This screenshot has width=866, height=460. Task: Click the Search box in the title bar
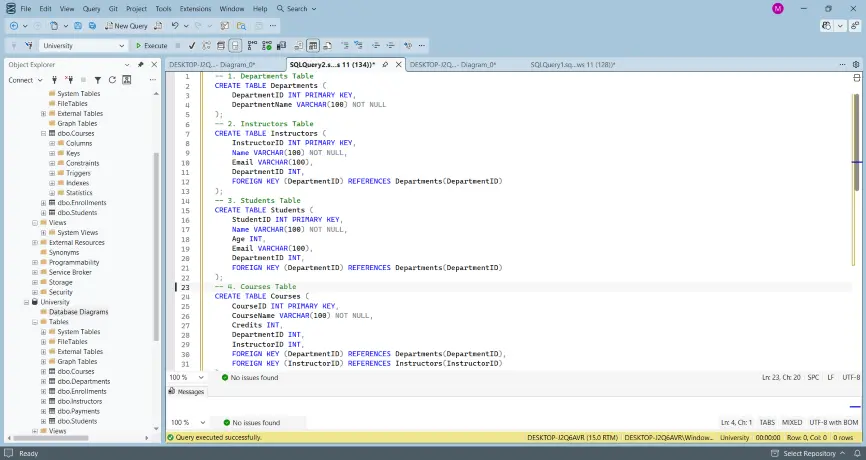click(297, 9)
